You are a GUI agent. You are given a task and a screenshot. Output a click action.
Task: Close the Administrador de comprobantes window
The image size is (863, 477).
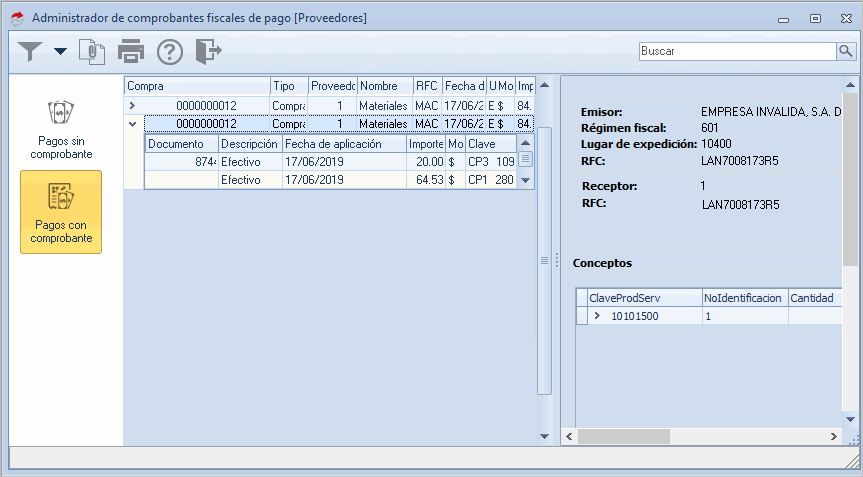point(846,19)
